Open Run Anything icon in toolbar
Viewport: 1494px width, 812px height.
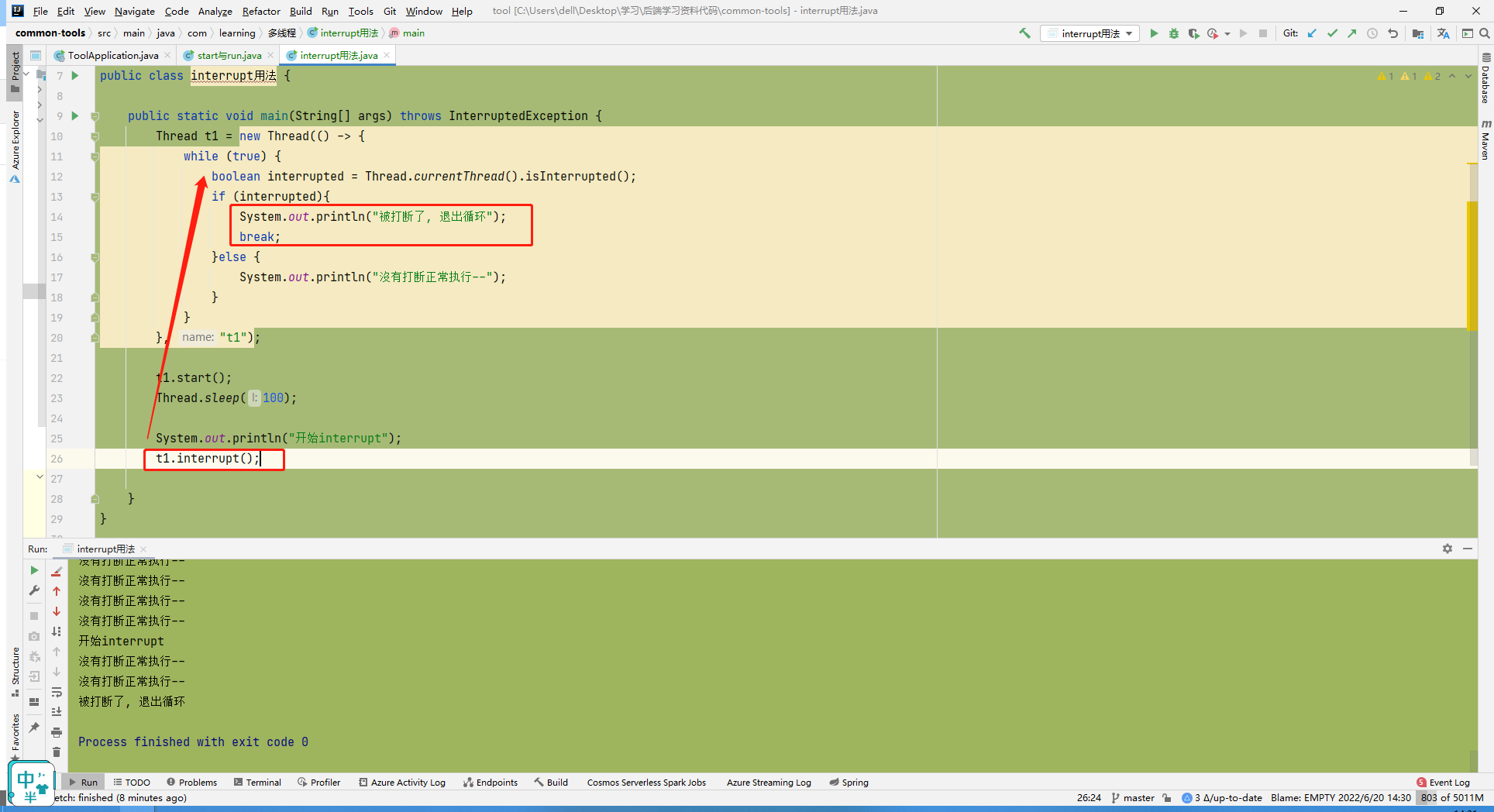1468,33
